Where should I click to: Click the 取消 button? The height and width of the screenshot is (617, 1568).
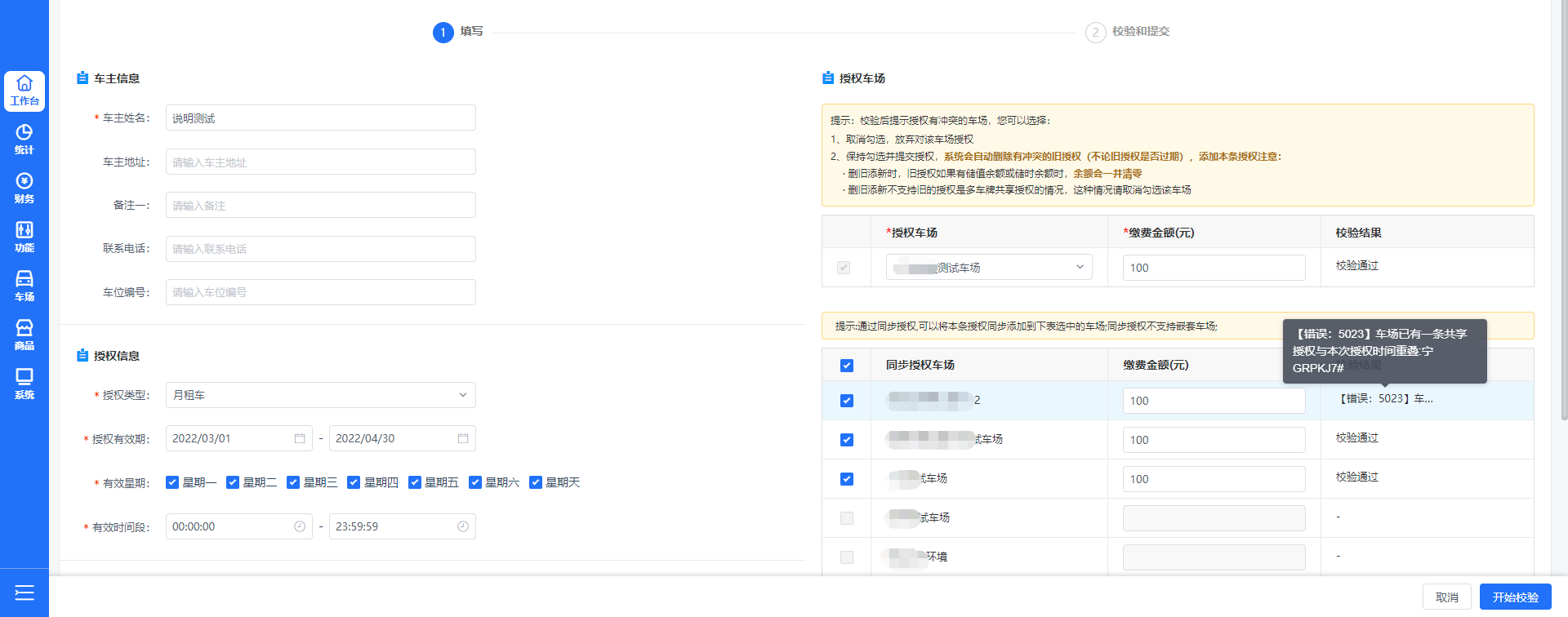pos(1447,597)
